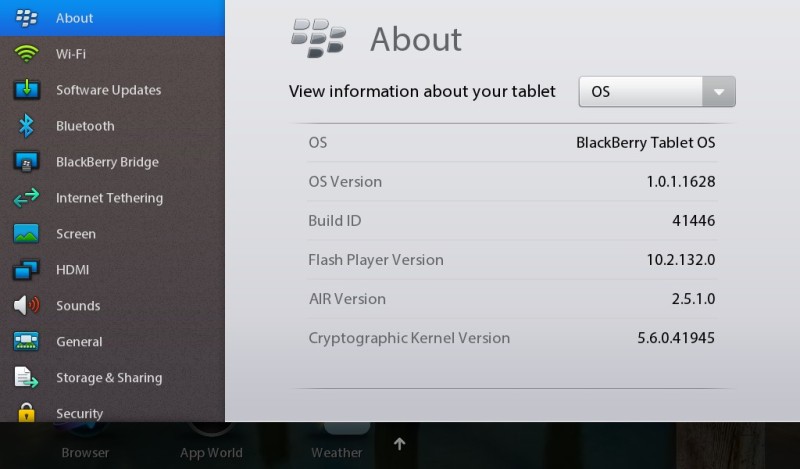Select the Sounds speaker icon
This screenshot has height=469, width=800.
click(27, 305)
